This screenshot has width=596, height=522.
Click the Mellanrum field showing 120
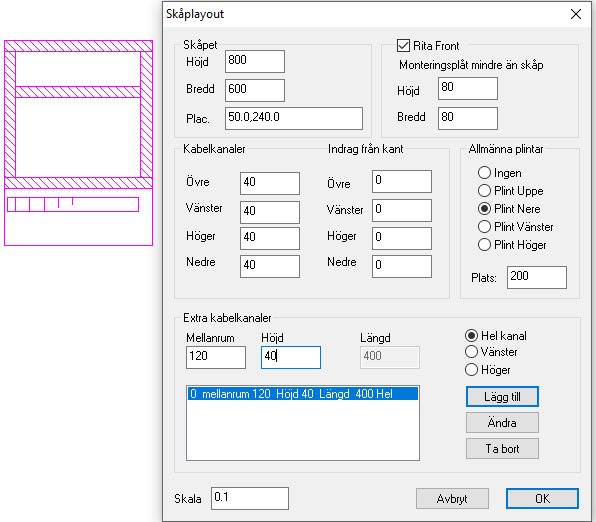pyautogui.click(x=216, y=357)
